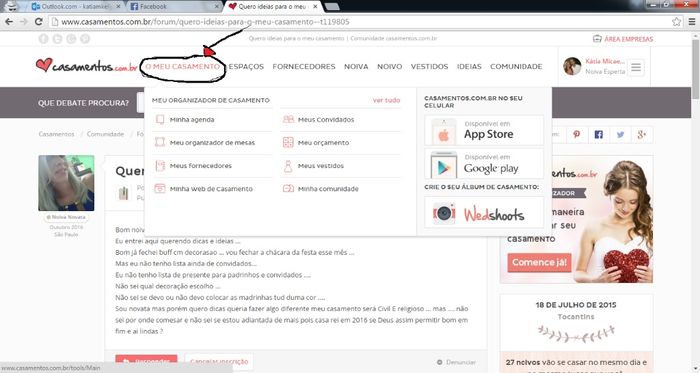Open Minha web de casamento link
This screenshot has height=373, width=700.
pos(211,189)
